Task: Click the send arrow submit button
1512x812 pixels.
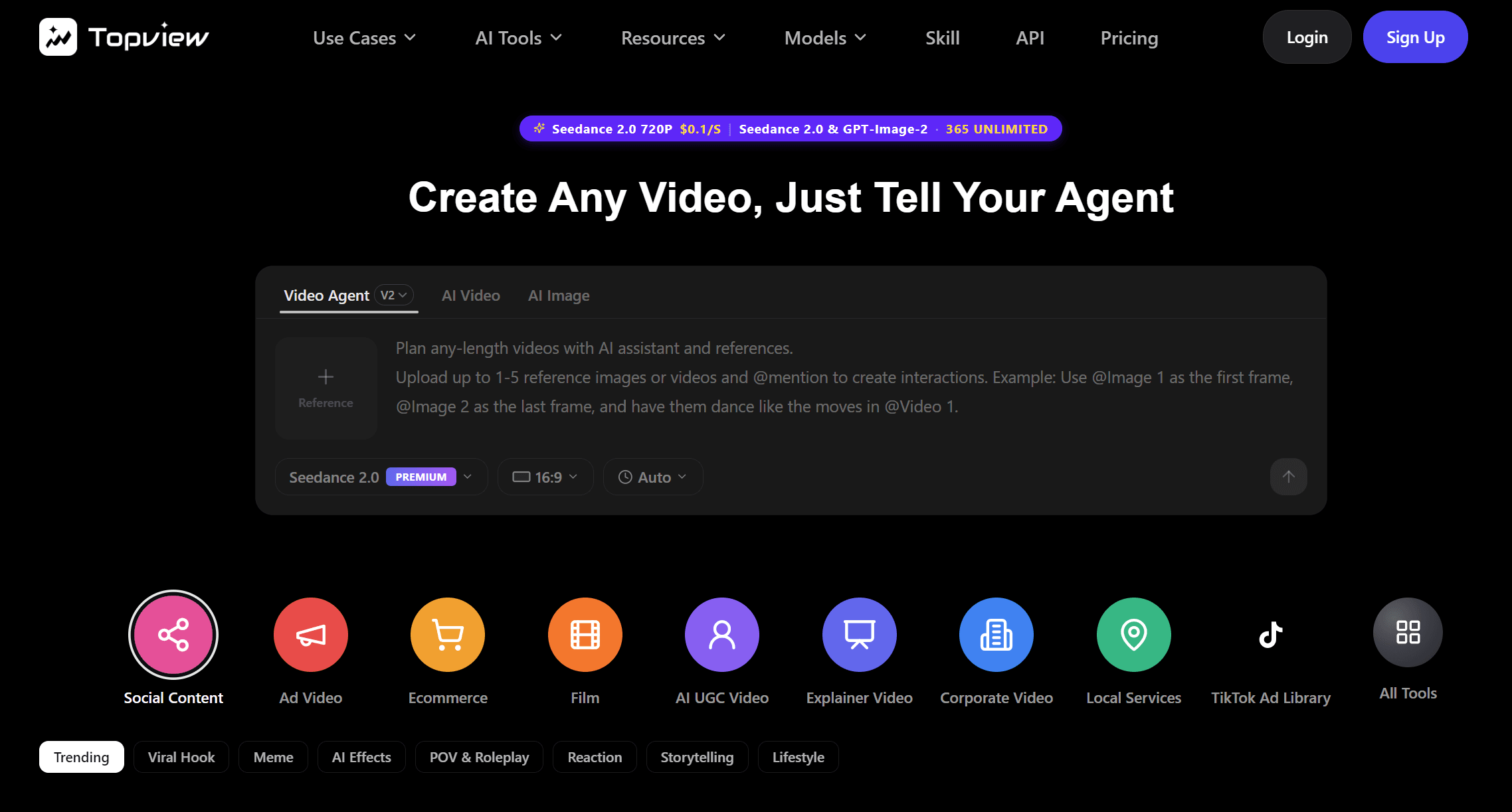Action: 1289,477
